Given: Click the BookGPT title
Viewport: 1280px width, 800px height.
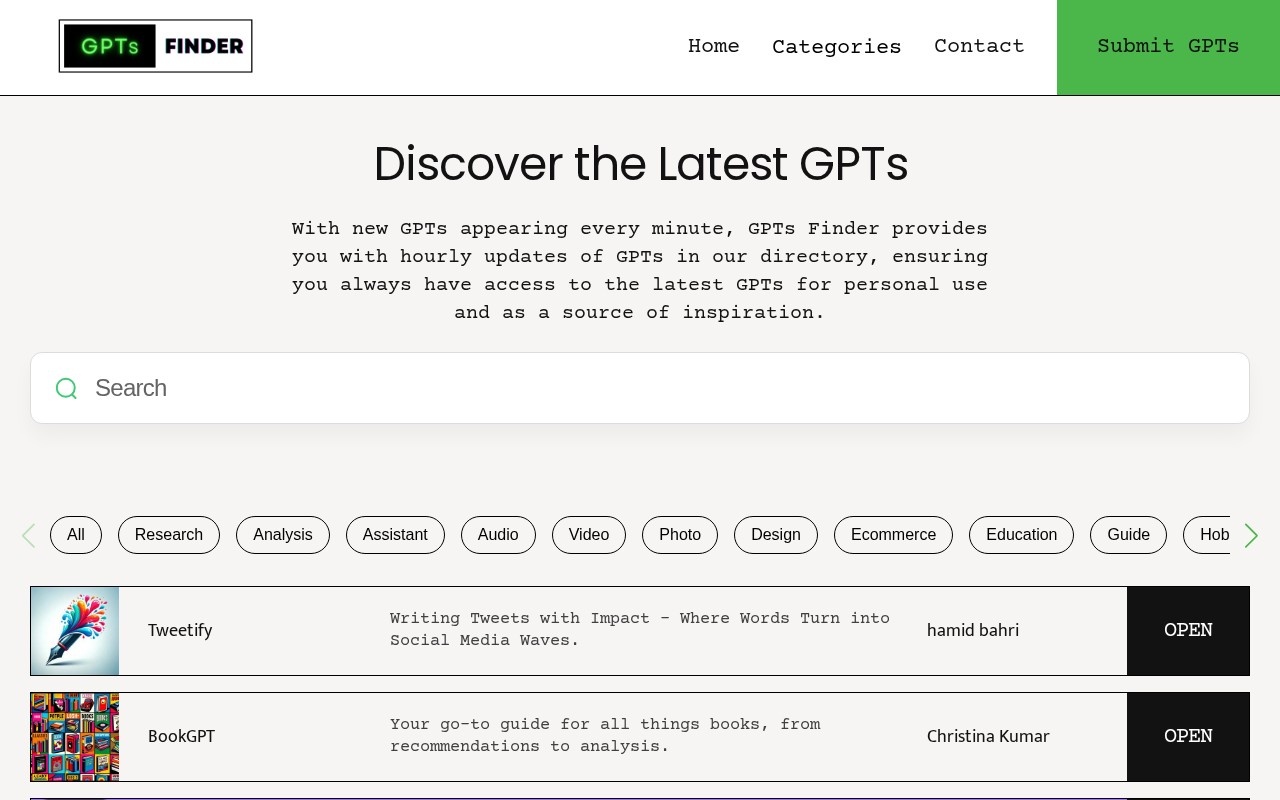Looking at the screenshot, I should coord(181,737).
